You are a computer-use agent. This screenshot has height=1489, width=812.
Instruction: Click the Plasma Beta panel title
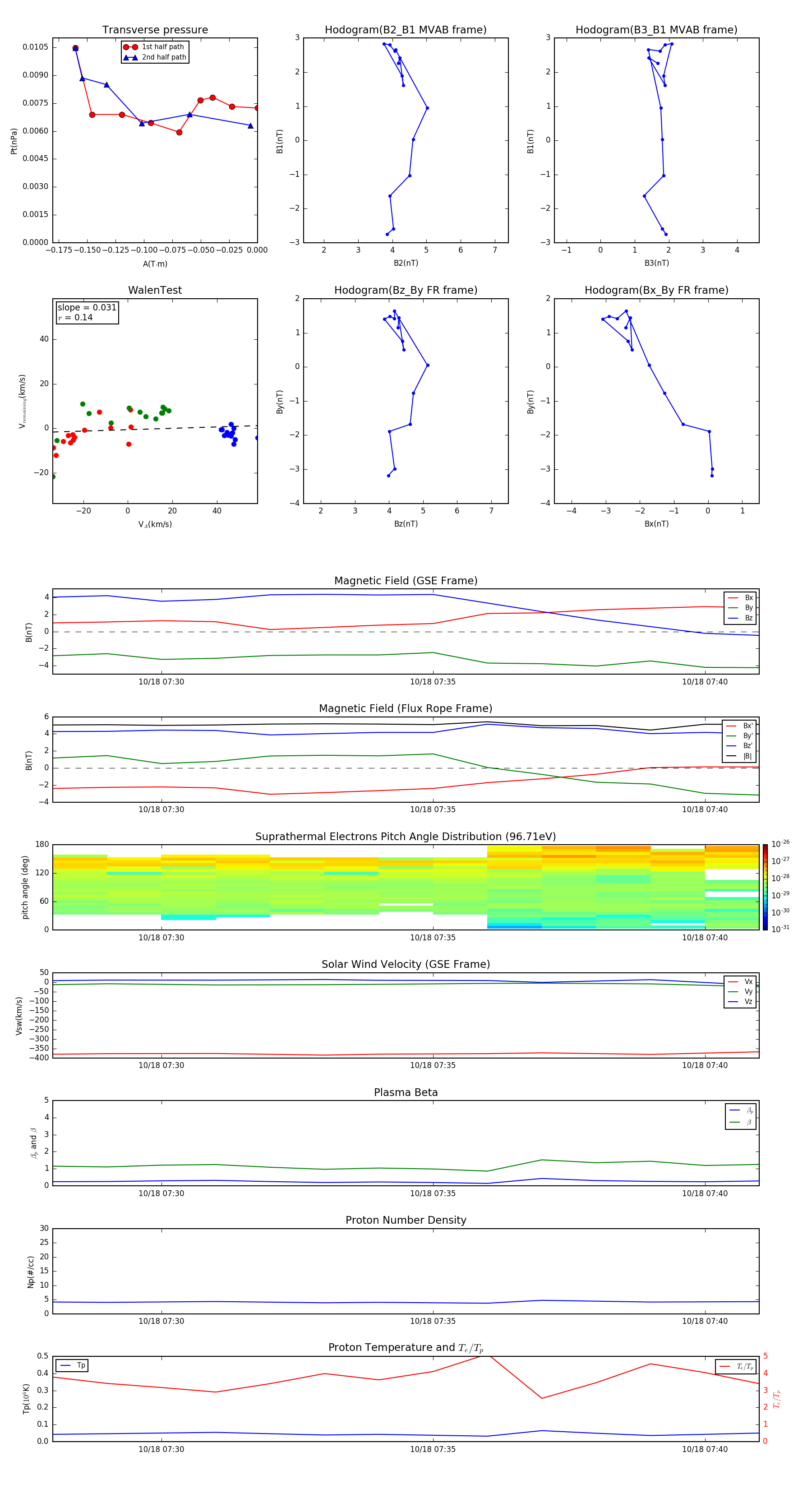[x=406, y=1092]
